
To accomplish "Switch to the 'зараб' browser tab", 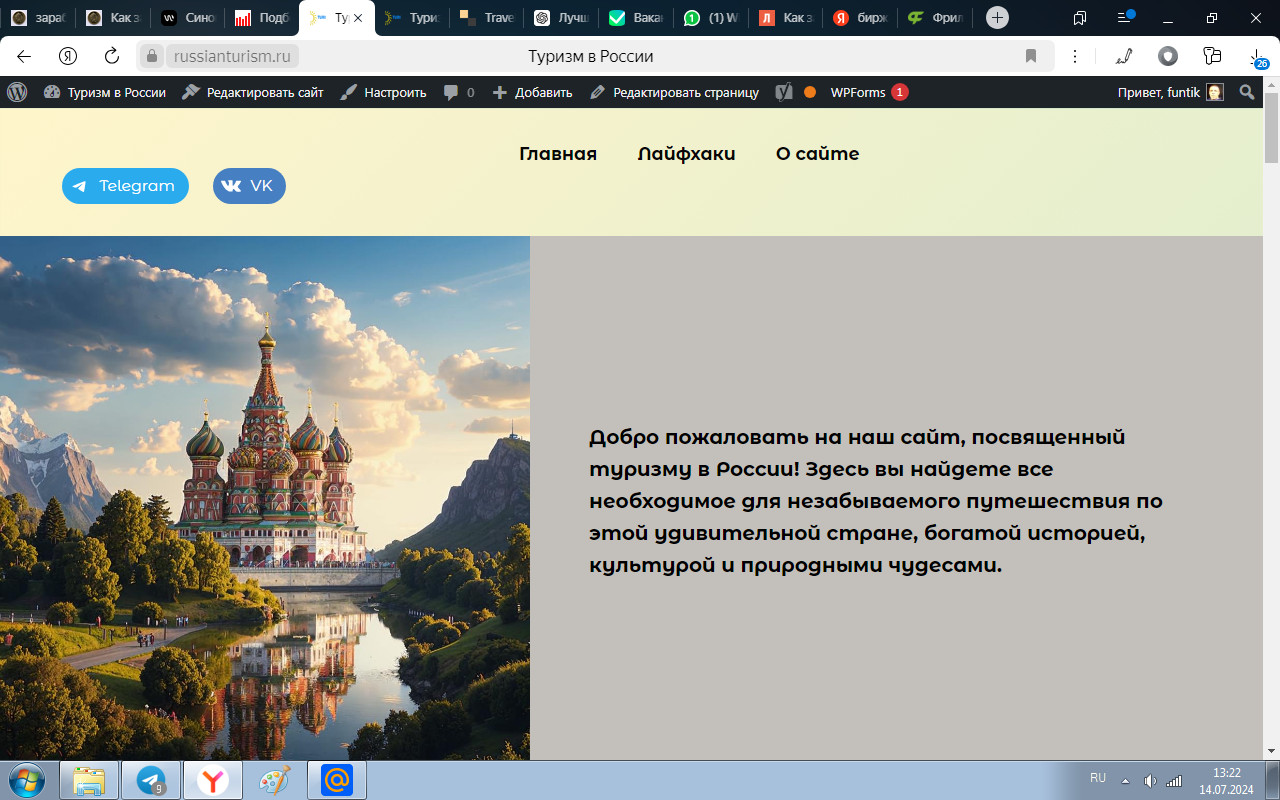I will (x=38, y=18).
